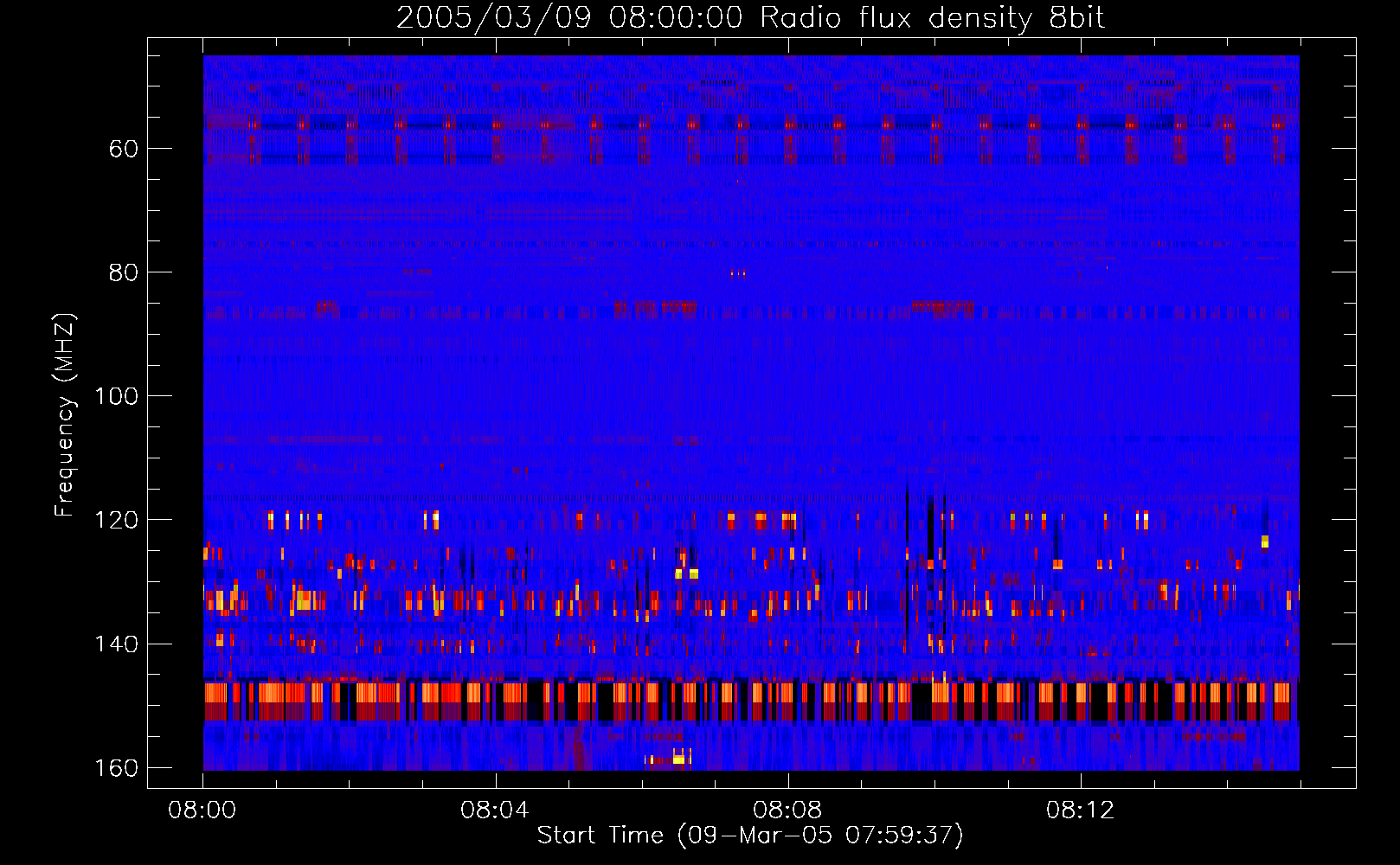This screenshot has height=865, width=1400.
Task: Click the 'Frequency (MHZ)' axis label
Action: click(65, 415)
